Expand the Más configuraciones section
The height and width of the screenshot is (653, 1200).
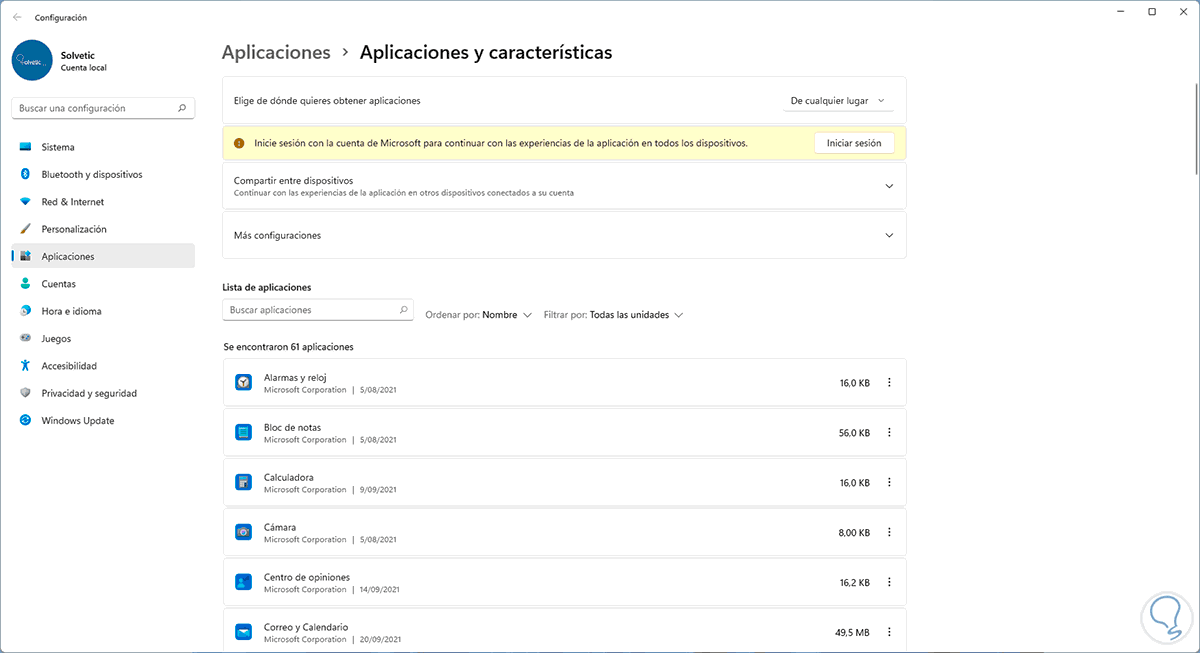pos(889,235)
